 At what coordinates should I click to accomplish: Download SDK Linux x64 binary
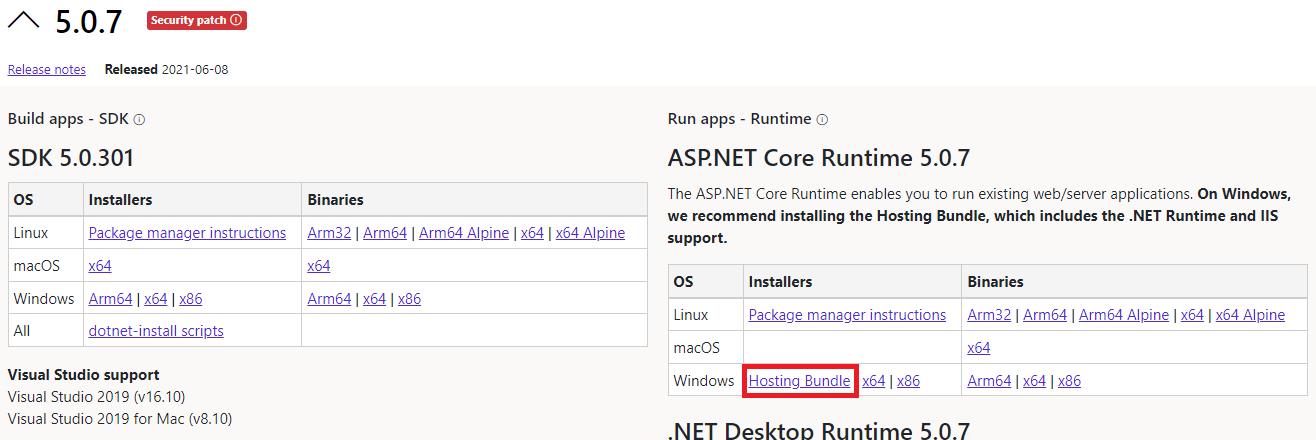click(532, 233)
